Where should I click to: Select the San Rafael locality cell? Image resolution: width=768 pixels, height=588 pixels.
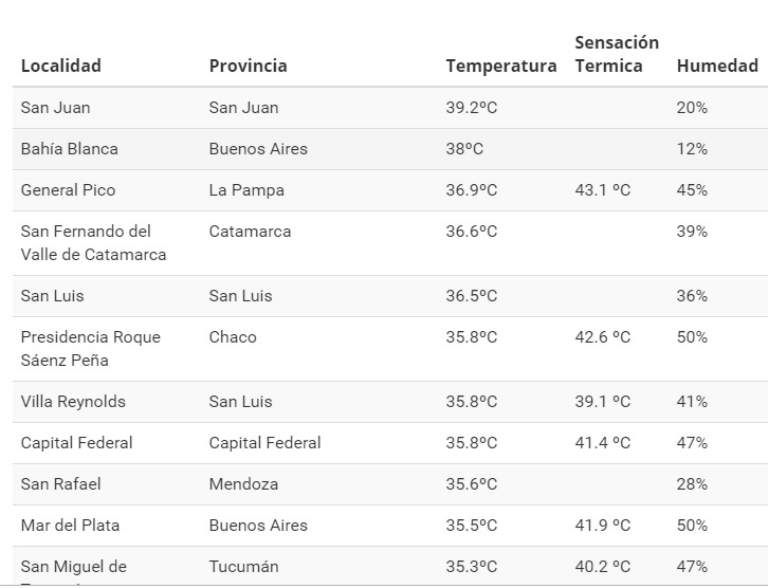coord(61,484)
